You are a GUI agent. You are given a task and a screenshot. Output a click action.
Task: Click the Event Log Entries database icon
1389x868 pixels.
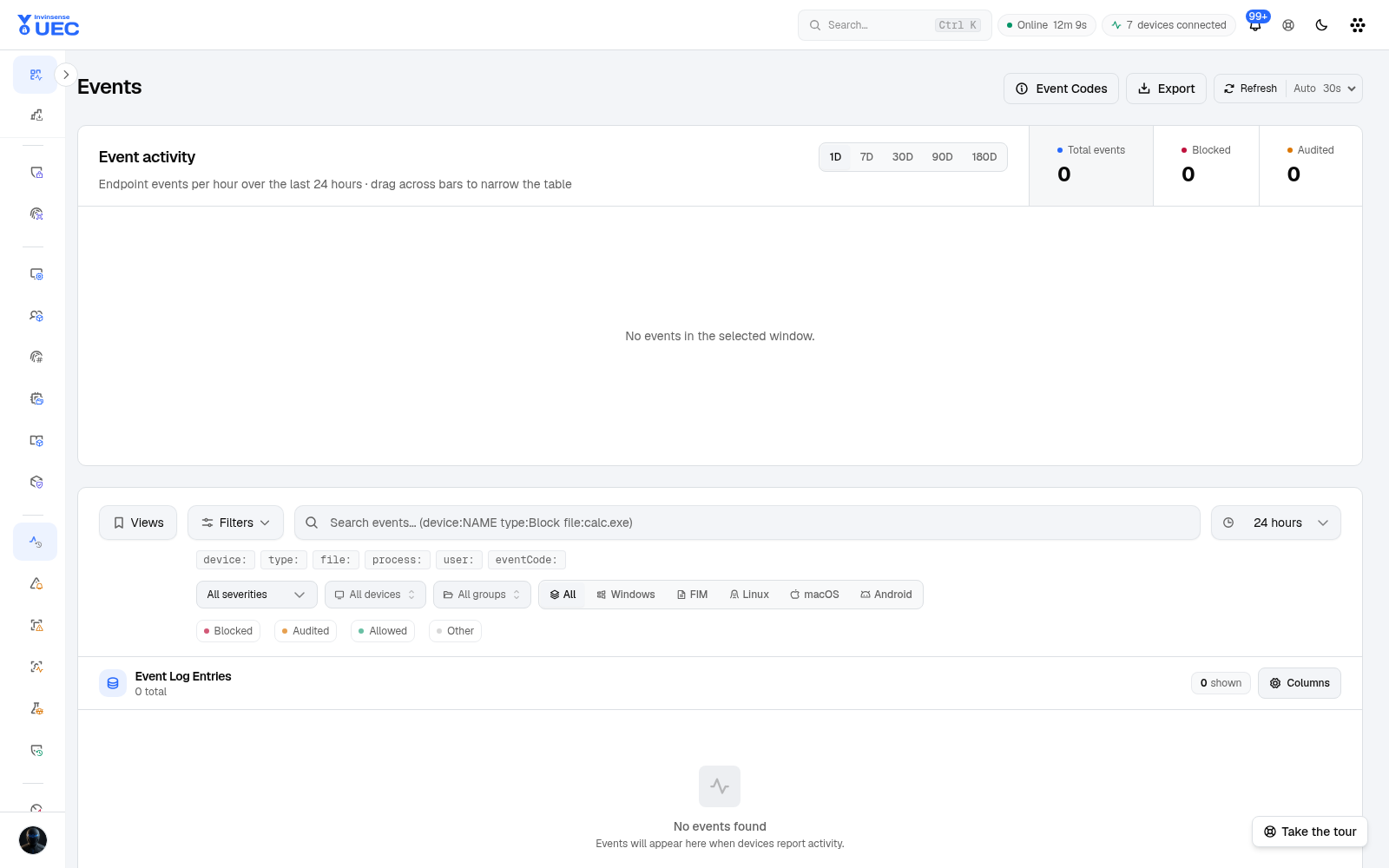click(x=113, y=683)
